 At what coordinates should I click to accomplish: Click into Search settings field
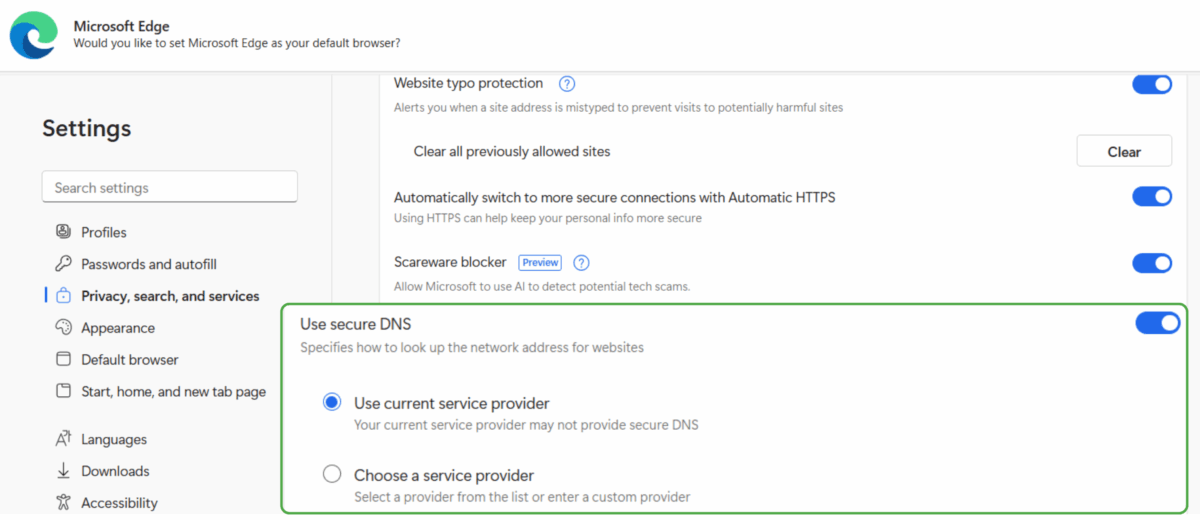pos(170,187)
